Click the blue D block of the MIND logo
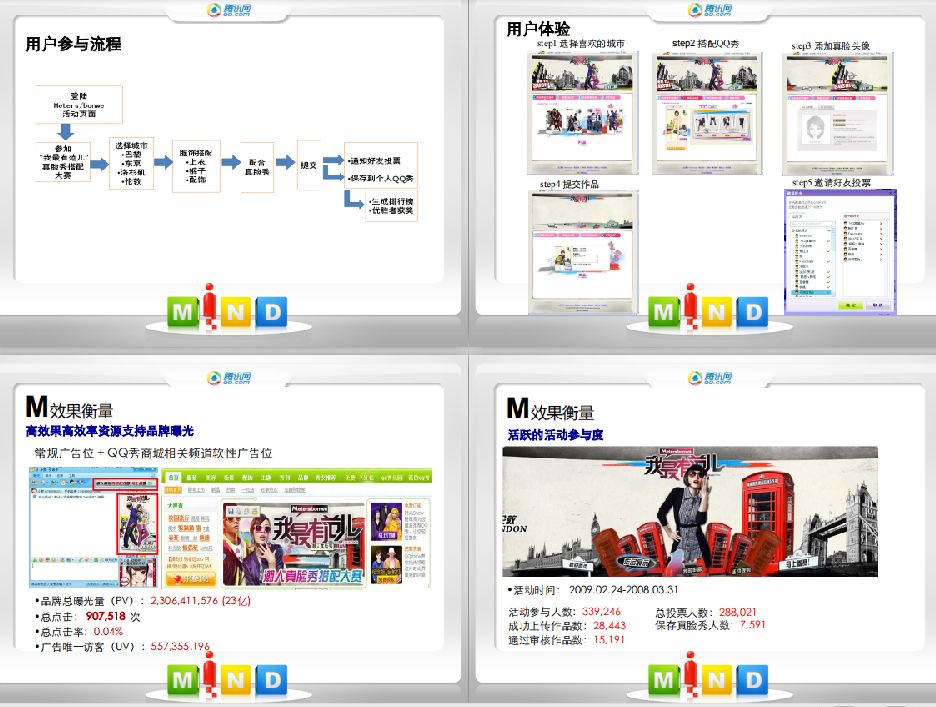The image size is (936, 707). tap(272, 311)
